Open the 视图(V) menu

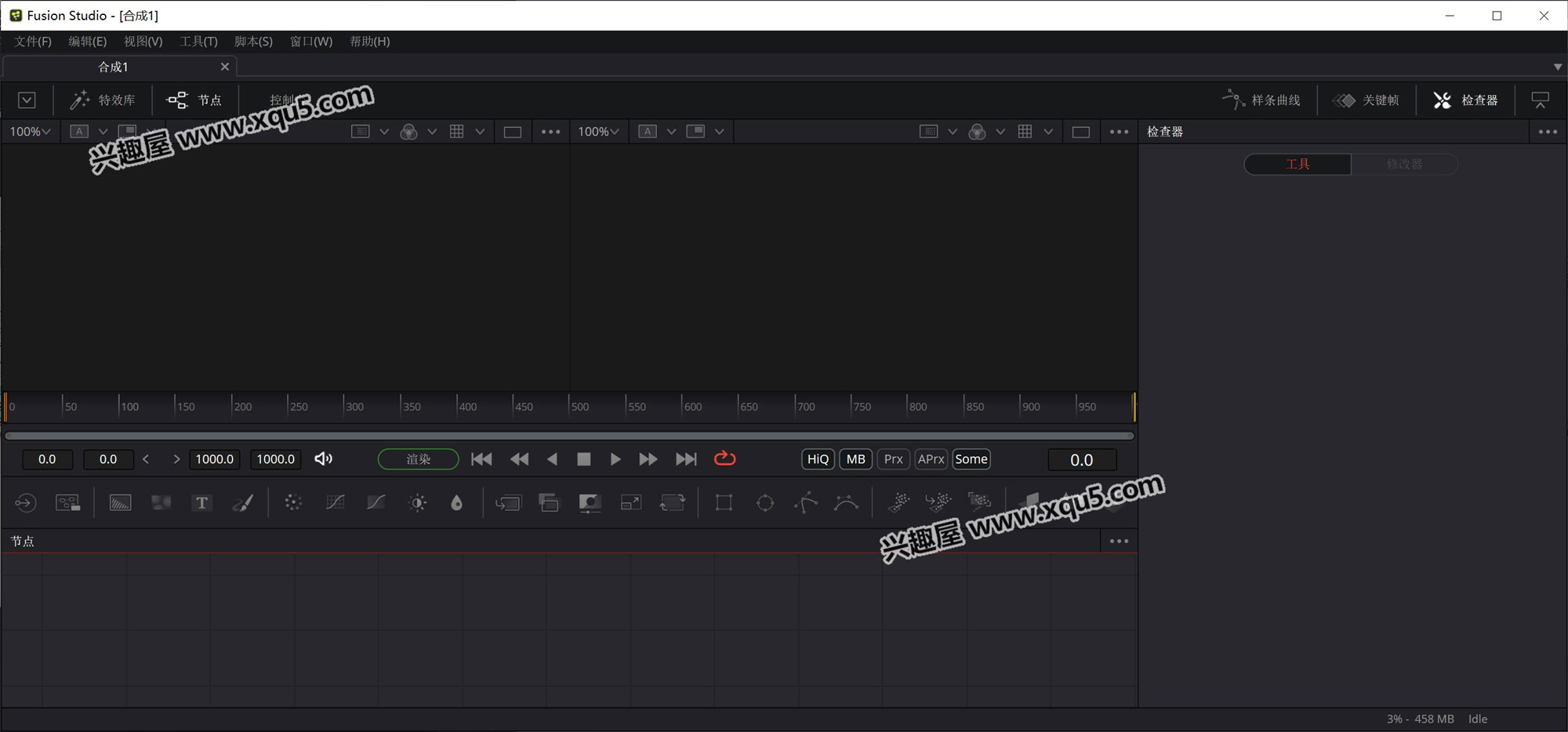(x=143, y=41)
